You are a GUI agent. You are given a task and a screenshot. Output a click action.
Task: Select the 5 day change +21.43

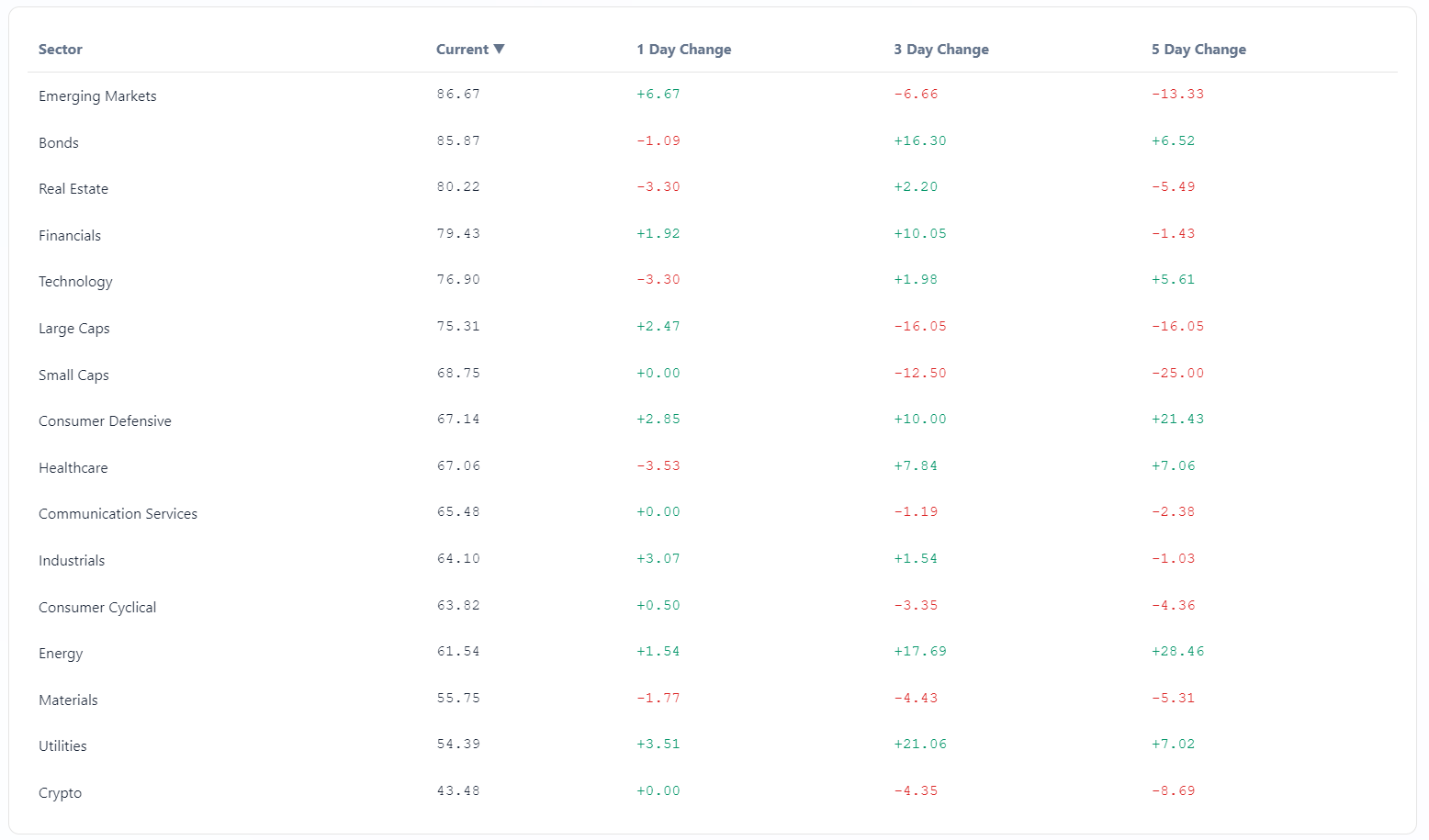tap(1177, 419)
